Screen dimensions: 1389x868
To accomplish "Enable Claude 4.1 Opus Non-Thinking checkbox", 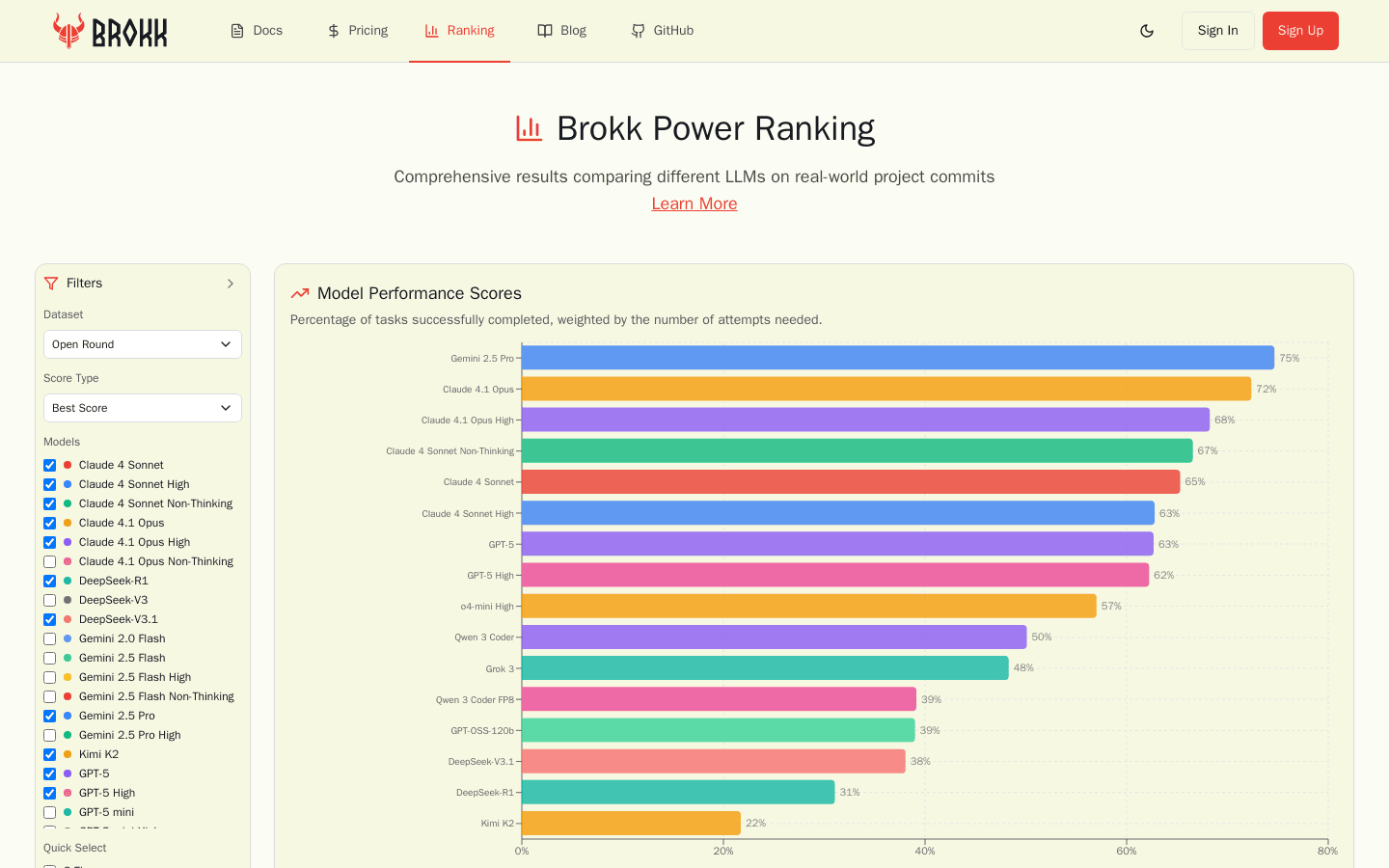I will tap(49, 561).
